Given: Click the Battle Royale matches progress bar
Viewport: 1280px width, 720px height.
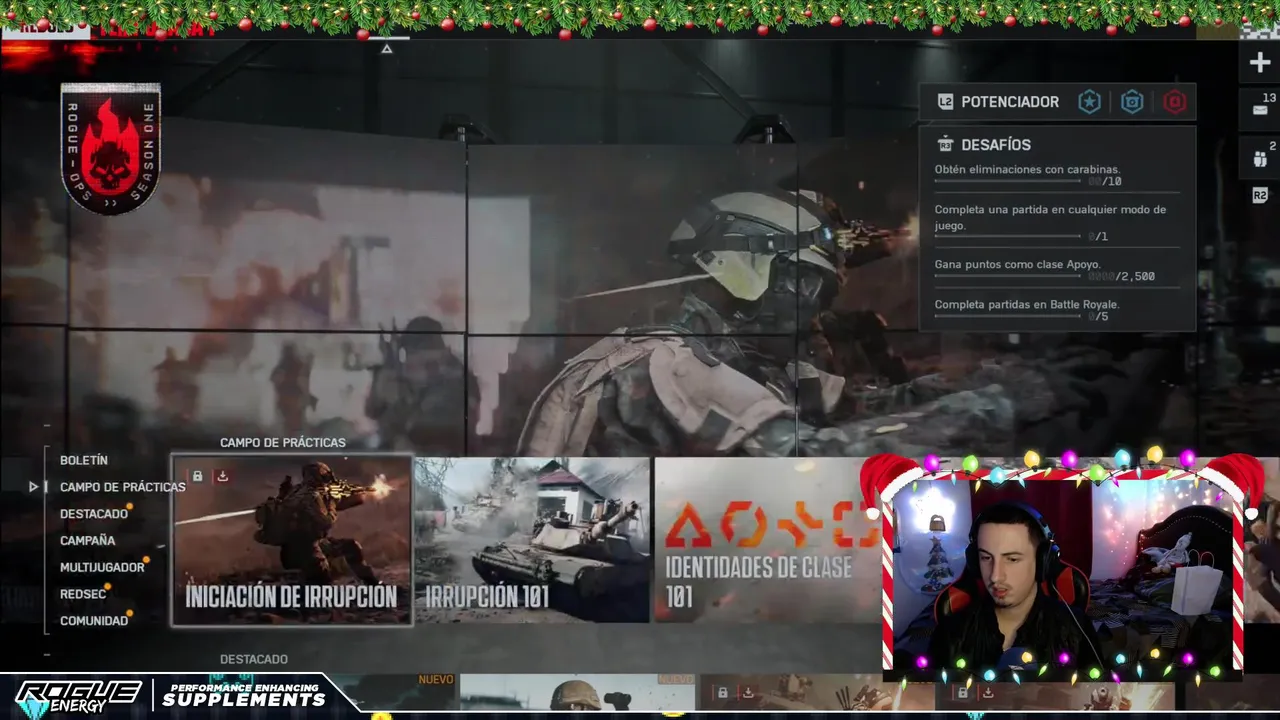Looking at the screenshot, I should tap(1008, 316).
